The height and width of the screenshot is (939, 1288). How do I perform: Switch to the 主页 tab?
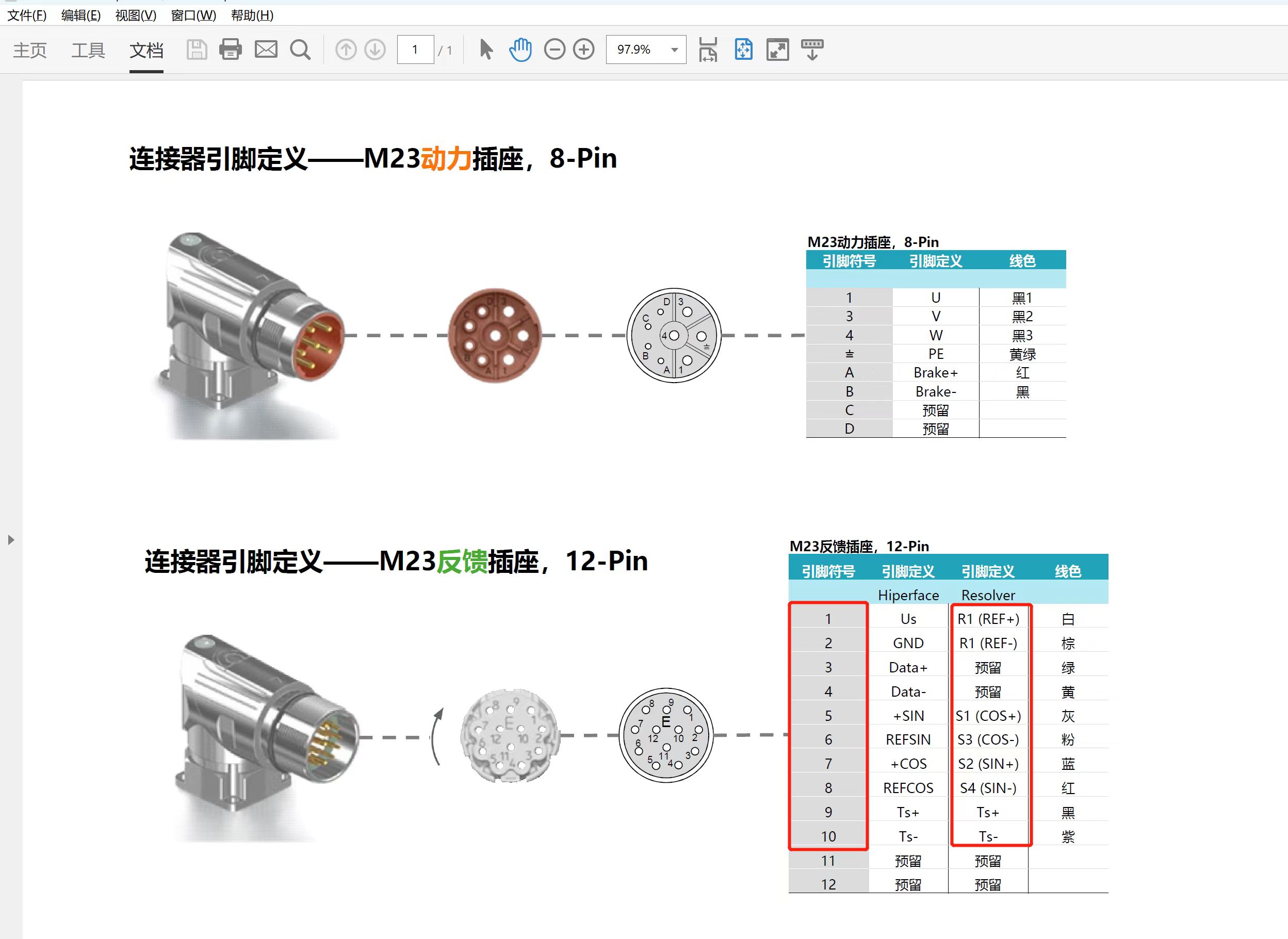(x=29, y=50)
